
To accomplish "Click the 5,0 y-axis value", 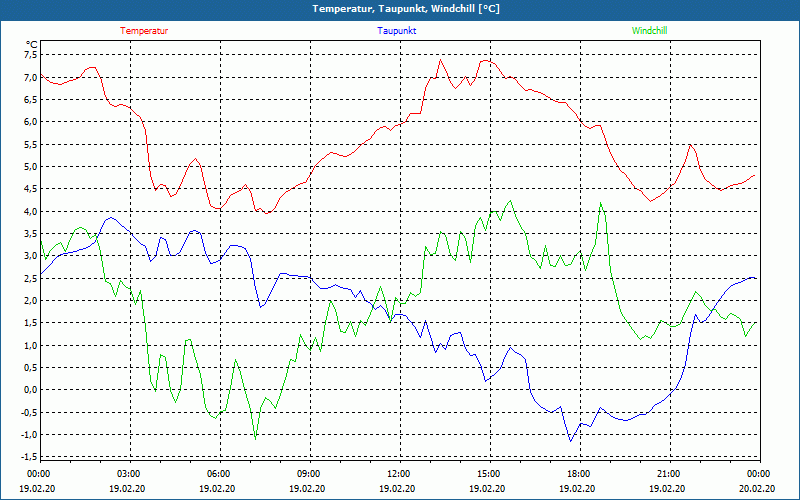I will pyautogui.click(x=31, y=166).
